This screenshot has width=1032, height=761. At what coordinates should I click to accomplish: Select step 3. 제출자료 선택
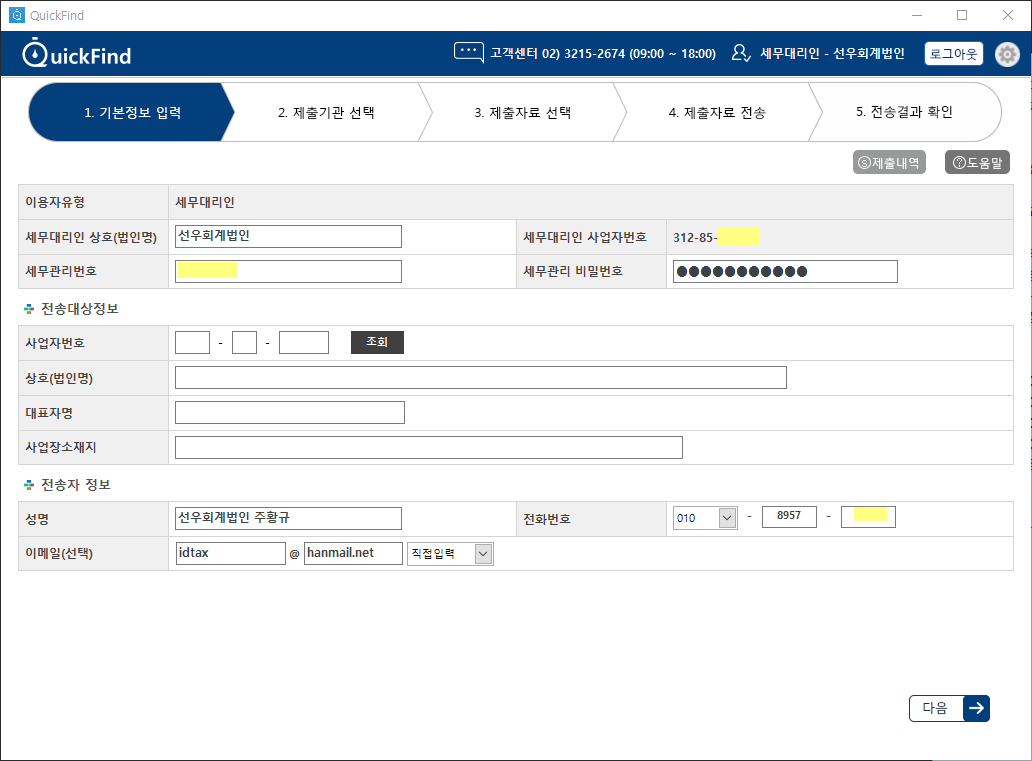click(522, 112)
